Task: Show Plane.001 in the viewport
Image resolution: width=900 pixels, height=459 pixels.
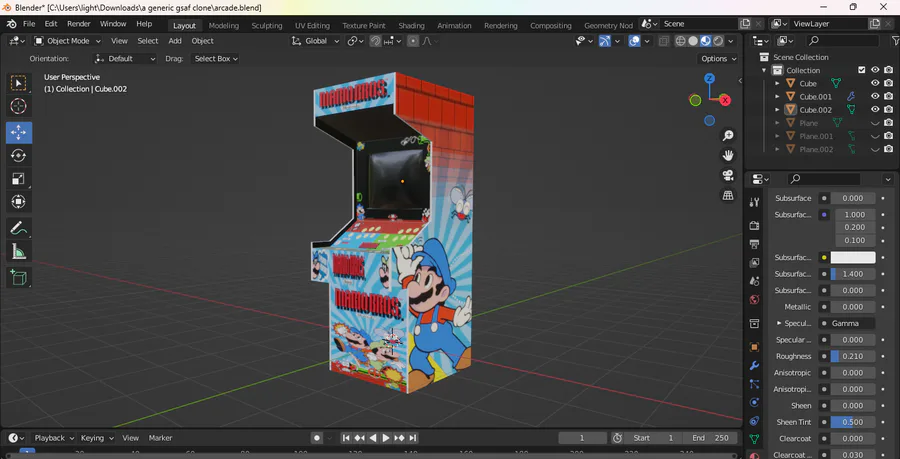Action: click(x=875, y=136)
